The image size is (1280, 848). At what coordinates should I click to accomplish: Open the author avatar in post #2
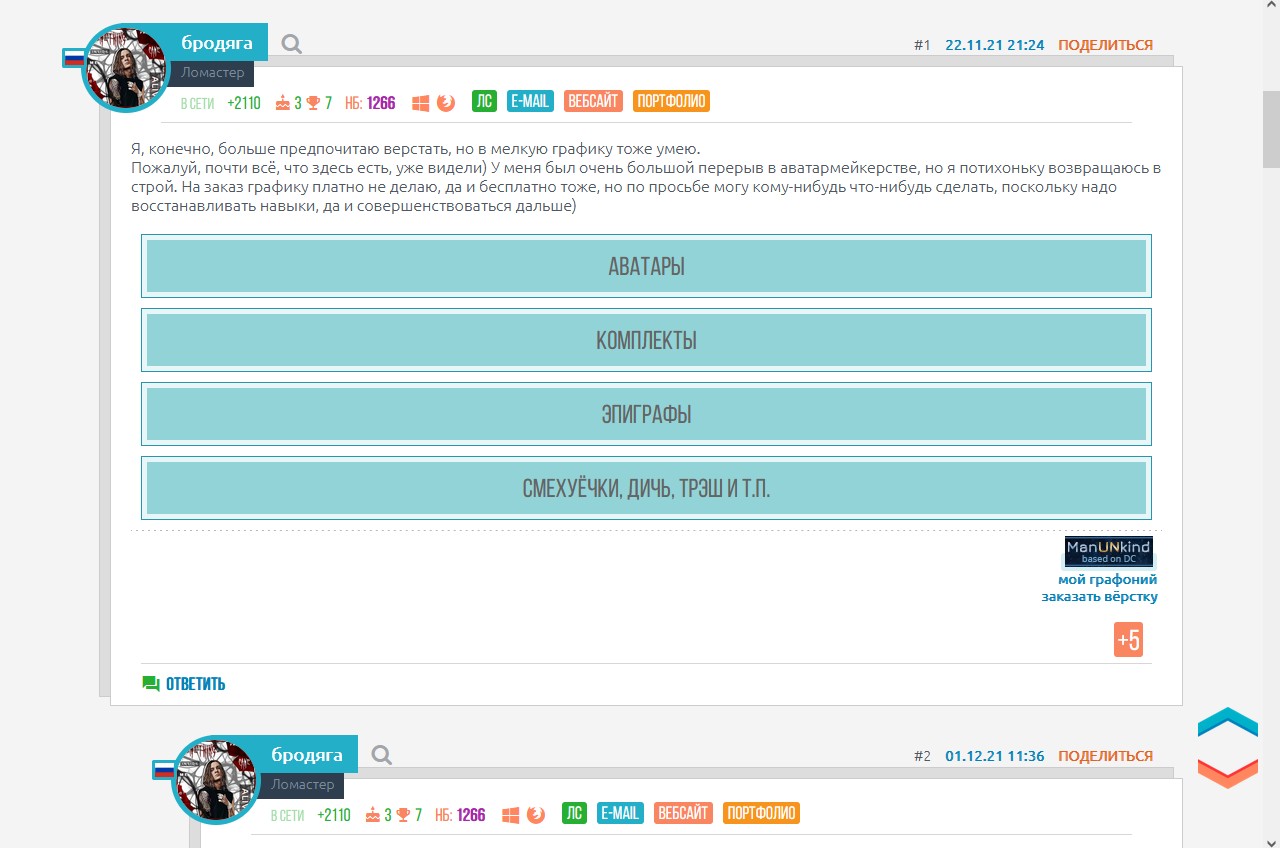coord(216,780)
